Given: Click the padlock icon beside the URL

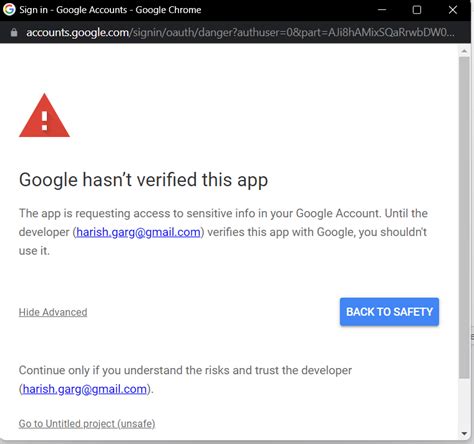Looking at the screenshot, I should pos(14,32).
